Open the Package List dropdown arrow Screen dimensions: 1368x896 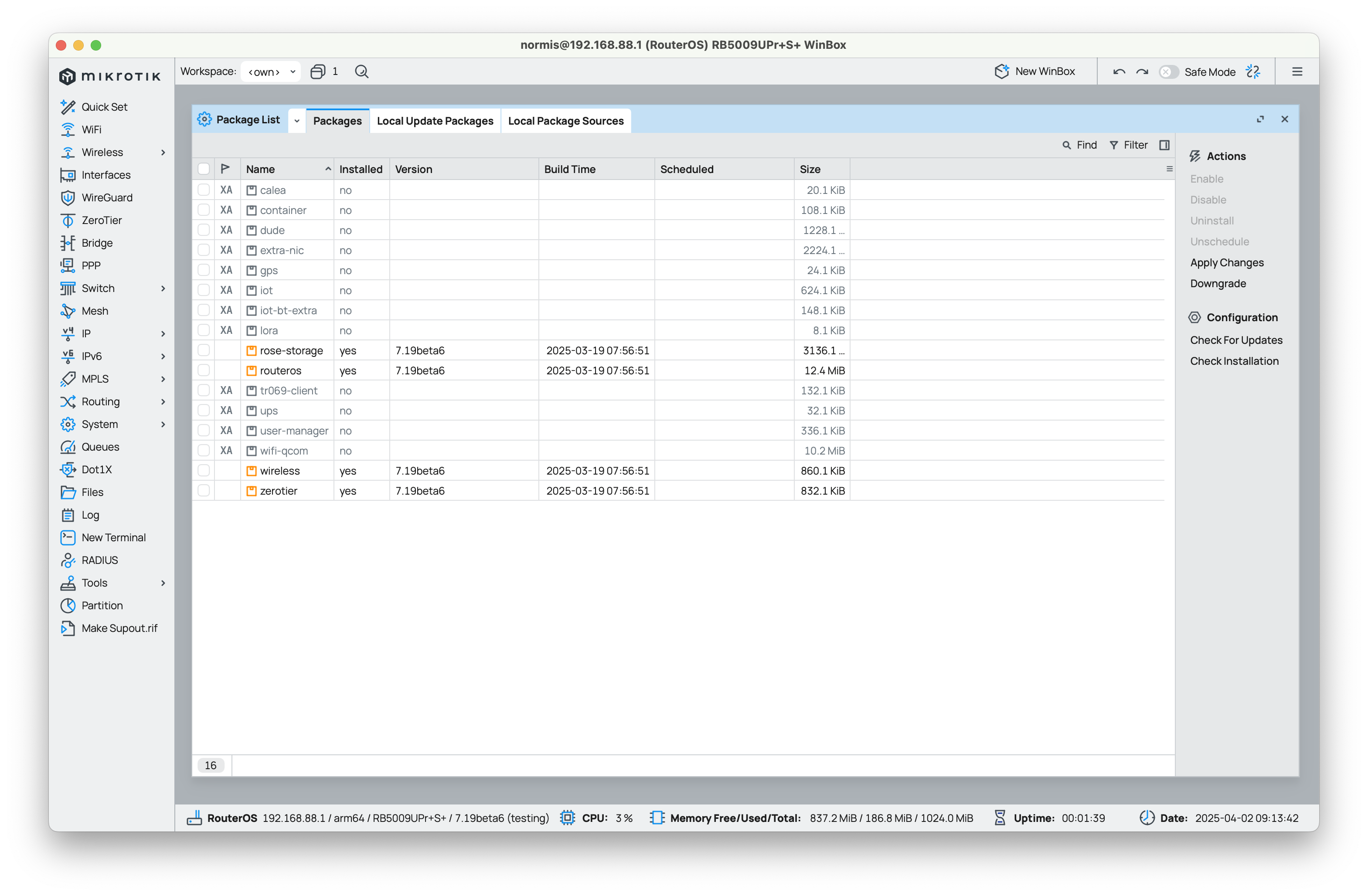(x=296, y=121)
